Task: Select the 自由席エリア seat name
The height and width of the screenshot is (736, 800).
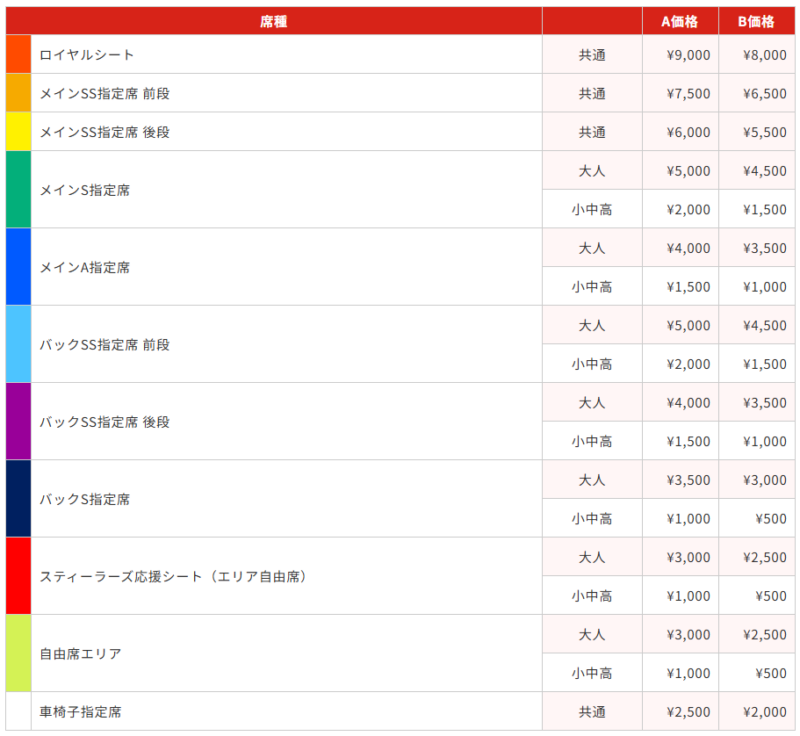Action: [x=81, y=654]
